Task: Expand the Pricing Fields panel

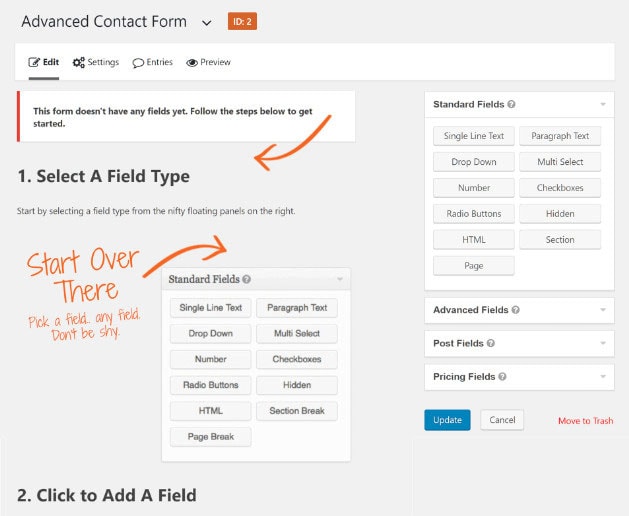Action: 602,377
